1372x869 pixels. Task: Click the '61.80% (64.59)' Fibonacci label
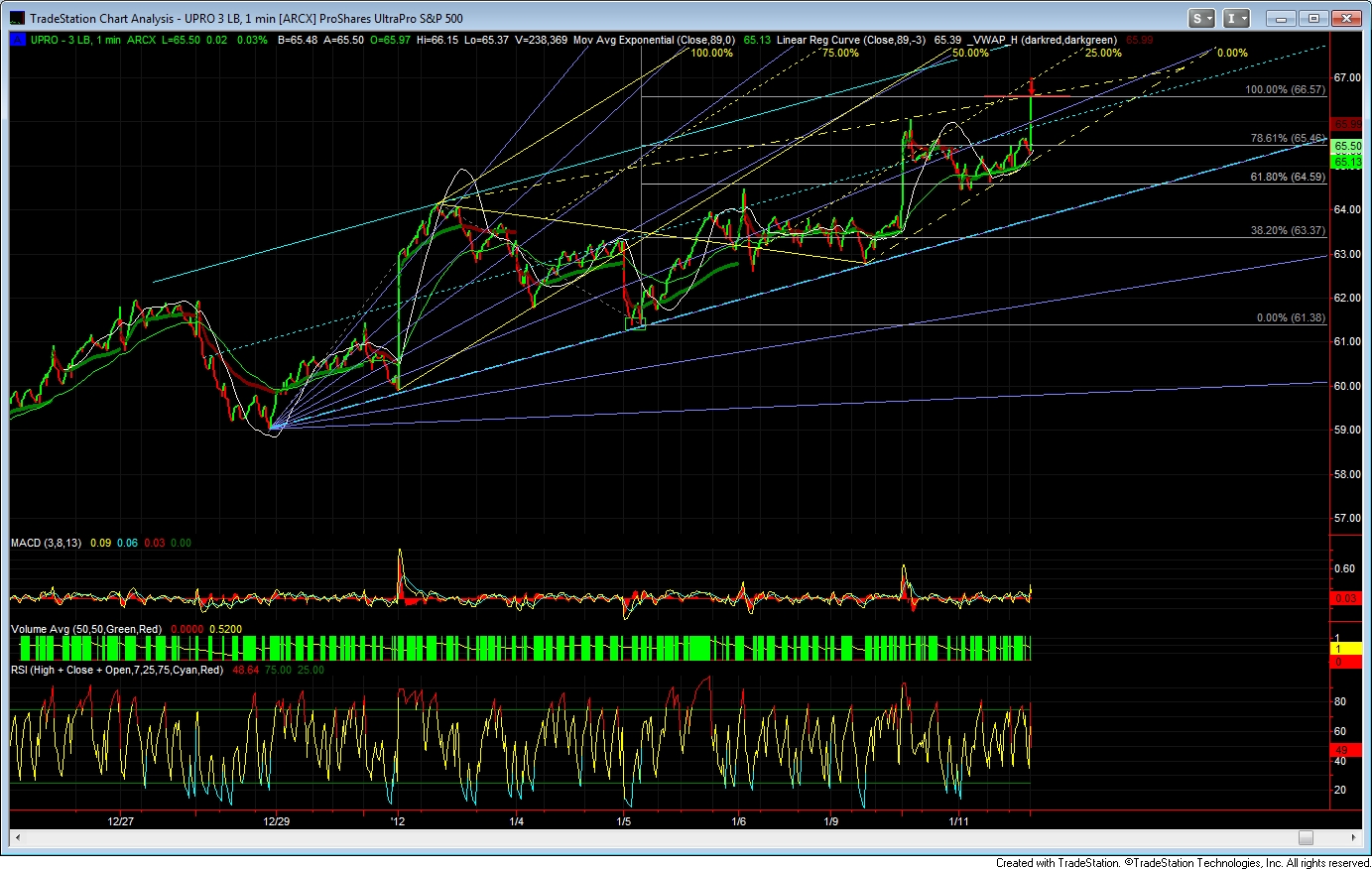pyautogui.click(x=1288, y=177)
